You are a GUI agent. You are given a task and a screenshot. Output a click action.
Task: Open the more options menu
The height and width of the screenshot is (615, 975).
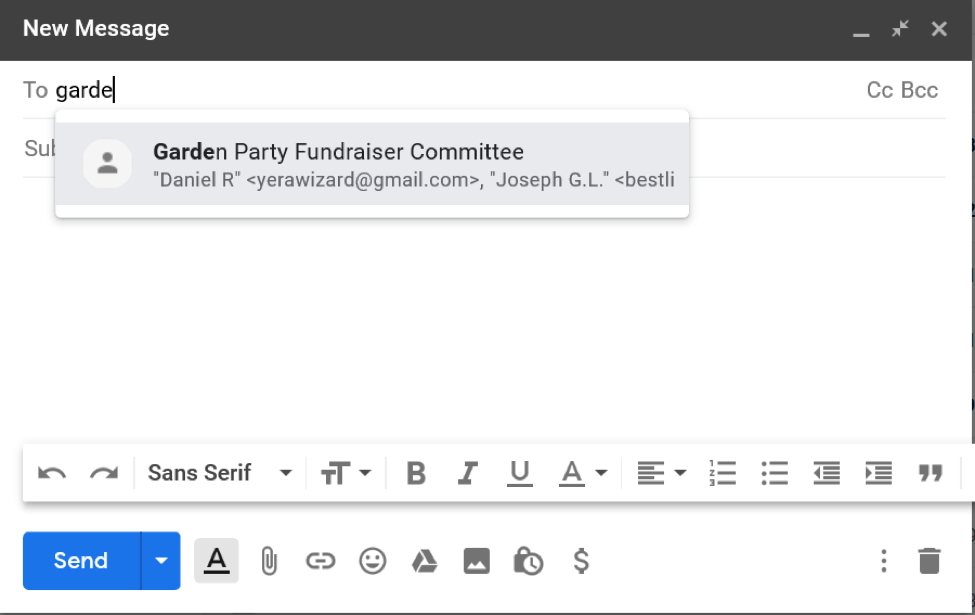(883, 561)
